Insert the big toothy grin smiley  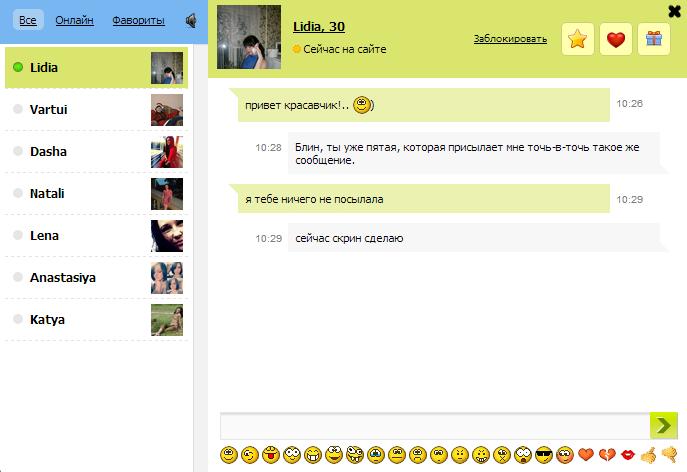click(x=313, y=455)
